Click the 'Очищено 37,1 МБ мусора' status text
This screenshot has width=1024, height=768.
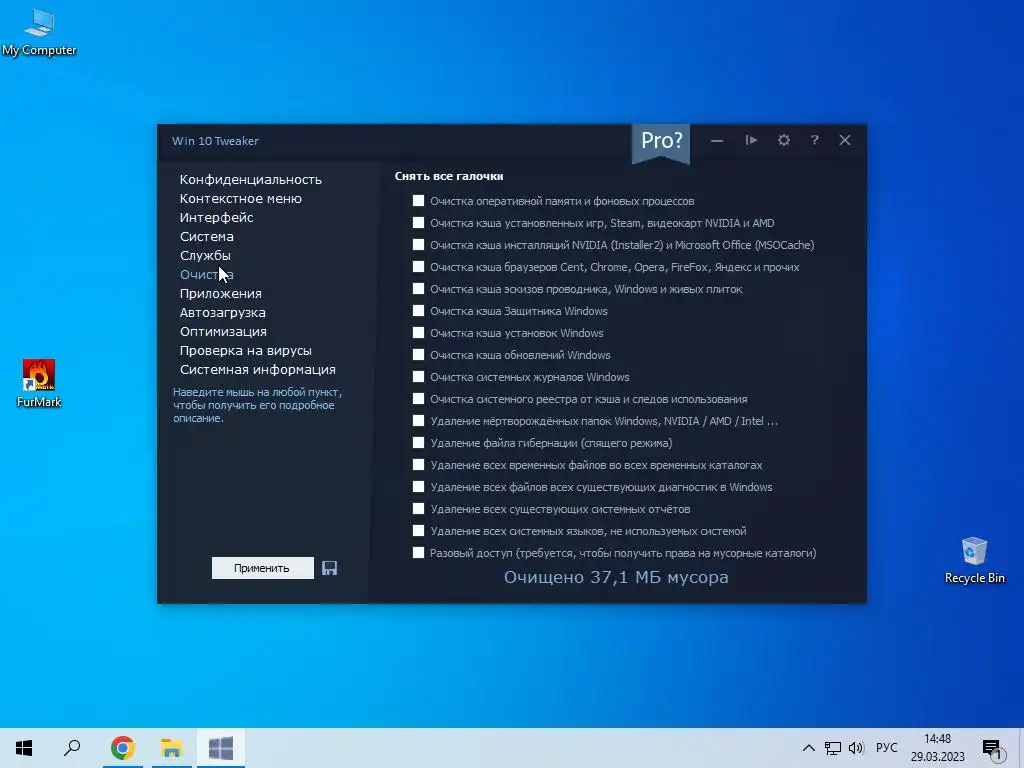616,577
